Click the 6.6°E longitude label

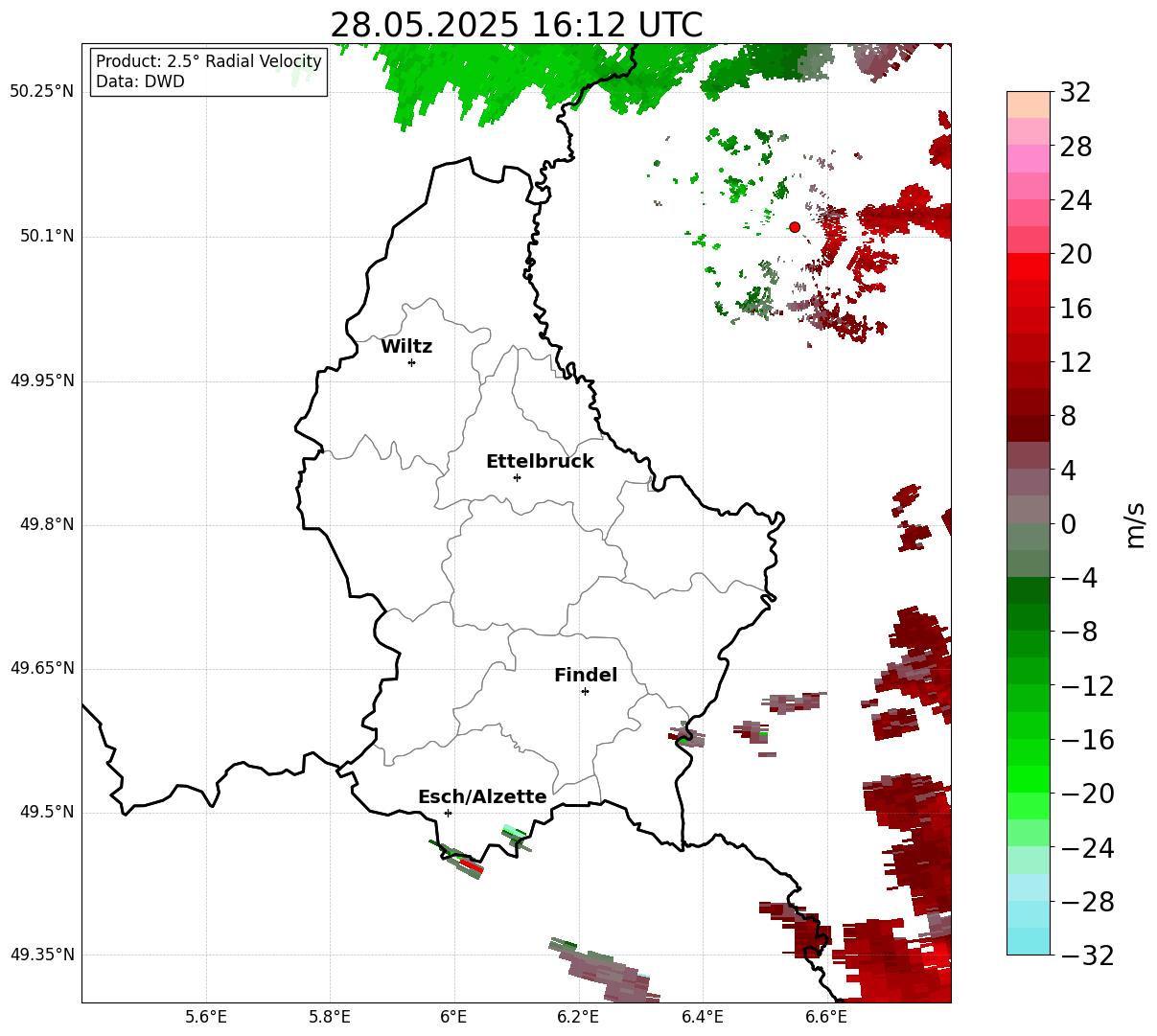pyautogui.click(x=826, y=1017)
